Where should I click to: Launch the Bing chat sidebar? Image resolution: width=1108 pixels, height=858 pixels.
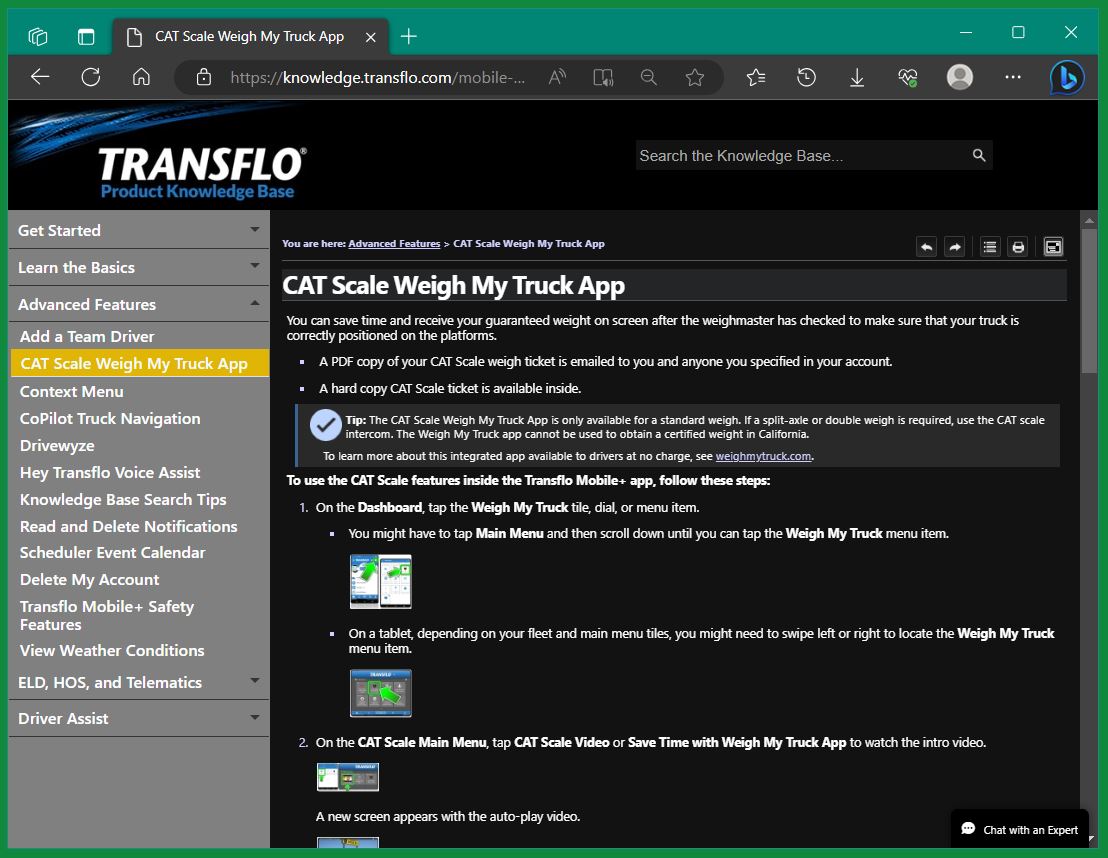pos(1067,77)
